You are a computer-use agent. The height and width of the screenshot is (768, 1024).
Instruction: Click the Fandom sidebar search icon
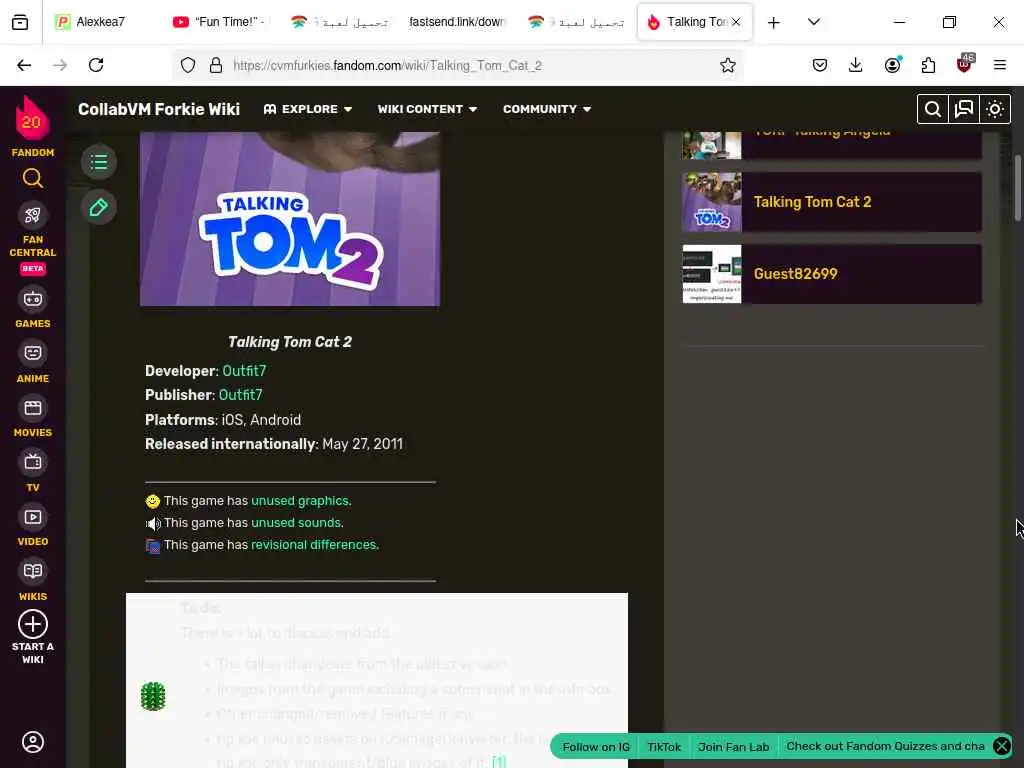[x=33, y=178]
